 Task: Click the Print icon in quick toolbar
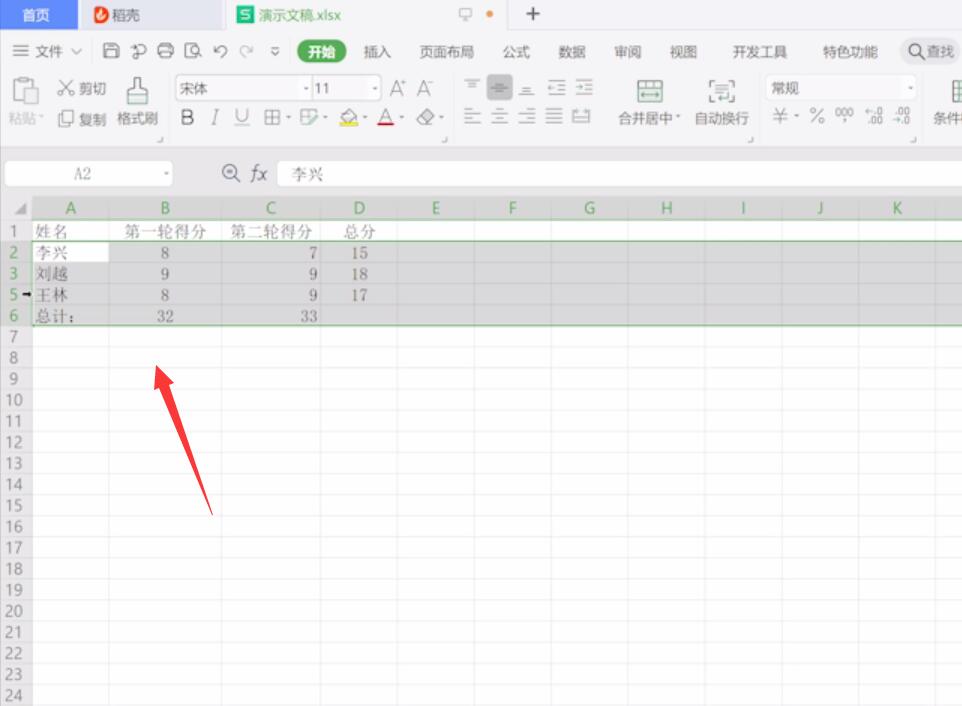coord(166,51)
